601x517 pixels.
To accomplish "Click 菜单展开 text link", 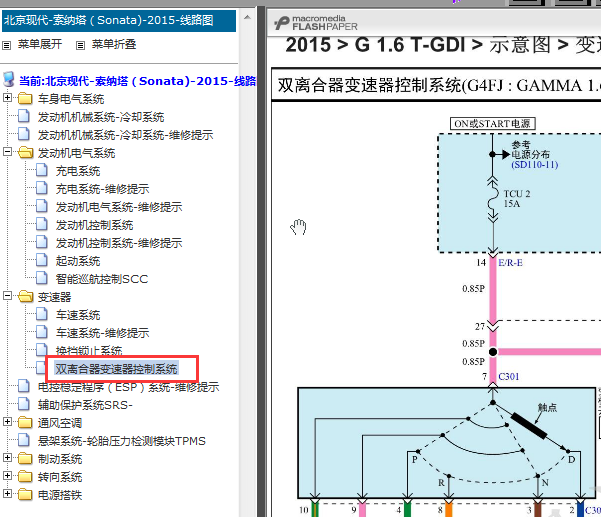I will pos(40,44).
